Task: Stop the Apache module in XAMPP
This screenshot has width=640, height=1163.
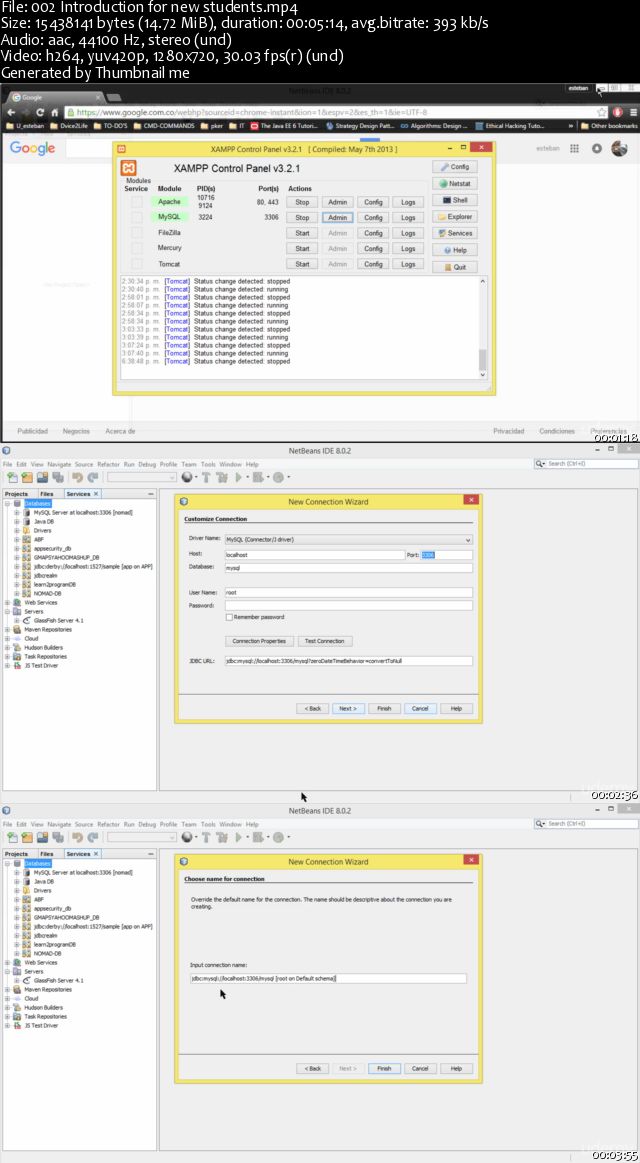Action: pyautogui.click(x=302, y=202)
